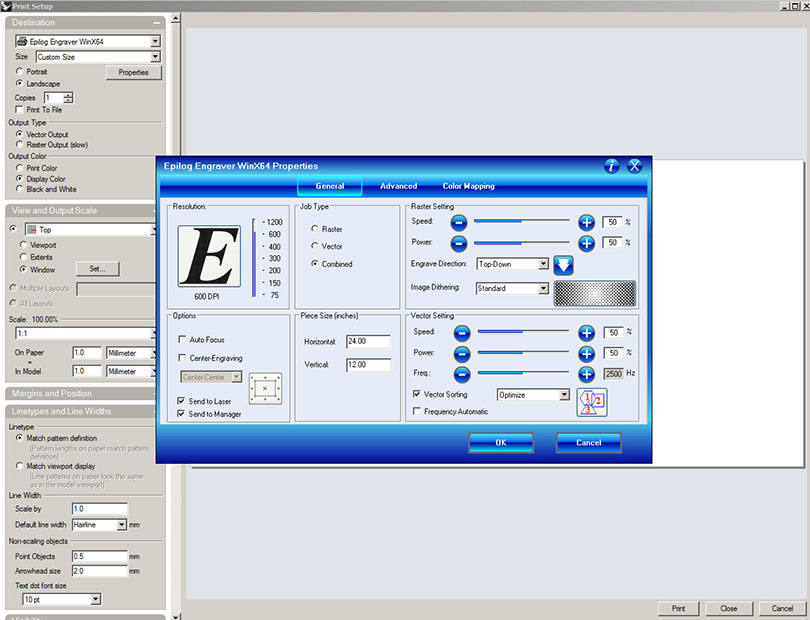This screenshot has height=620, width=810.
Task: Click the resolution DPI vertical slider
Action: (254, 258)
